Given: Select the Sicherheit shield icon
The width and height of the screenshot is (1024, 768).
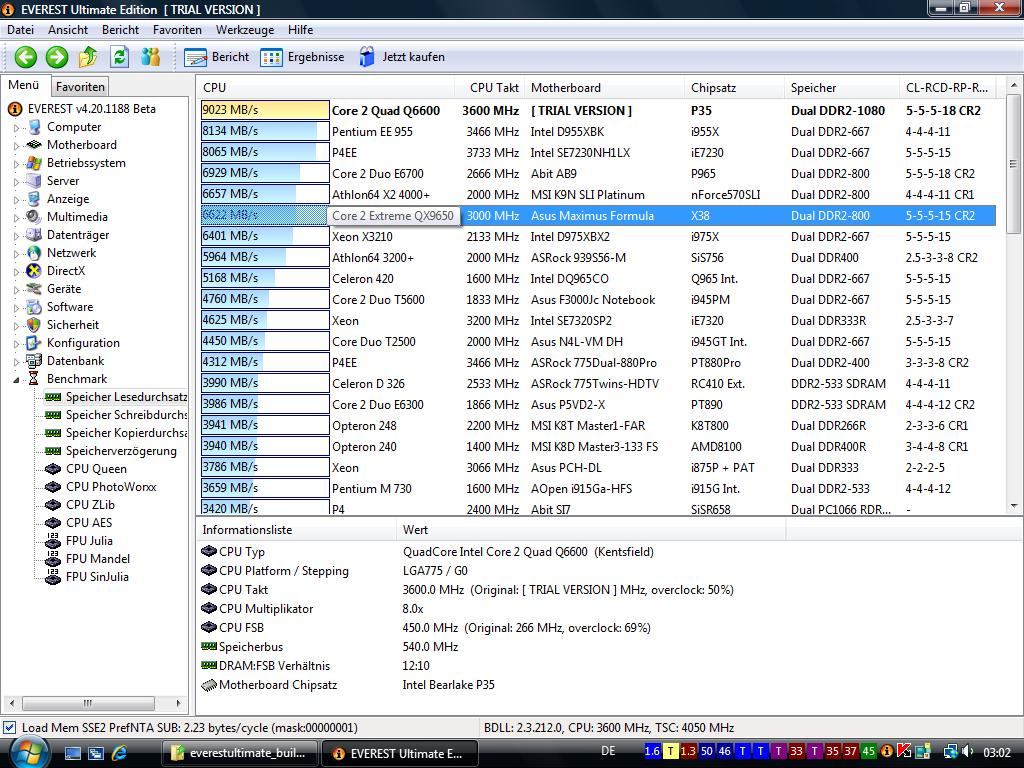Looking at the screenshot, I should click(34, 325).
